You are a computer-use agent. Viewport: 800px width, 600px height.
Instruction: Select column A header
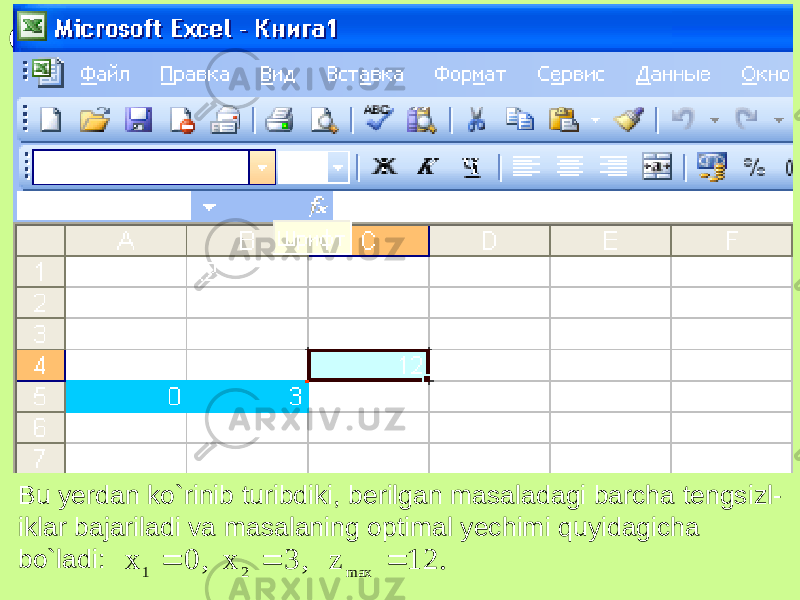coord(126,240)
